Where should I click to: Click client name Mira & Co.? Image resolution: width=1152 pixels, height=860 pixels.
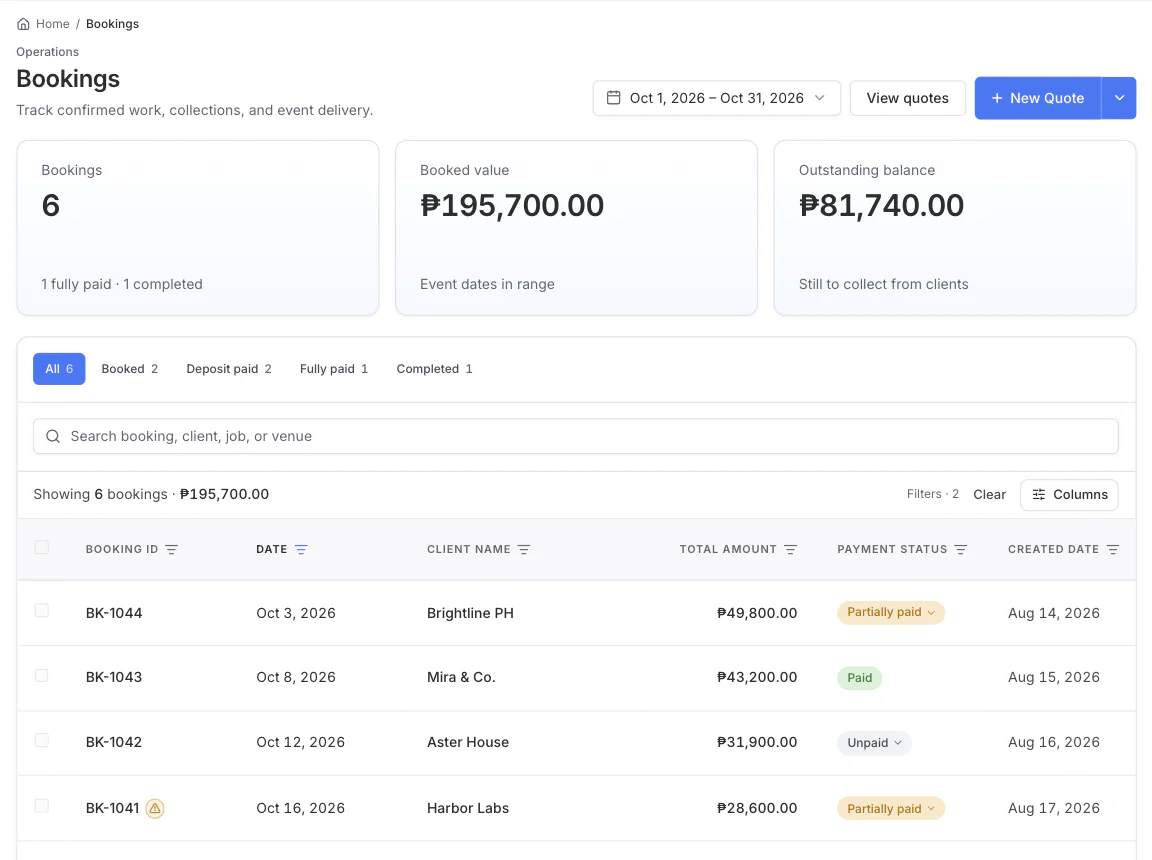point(461,677)
